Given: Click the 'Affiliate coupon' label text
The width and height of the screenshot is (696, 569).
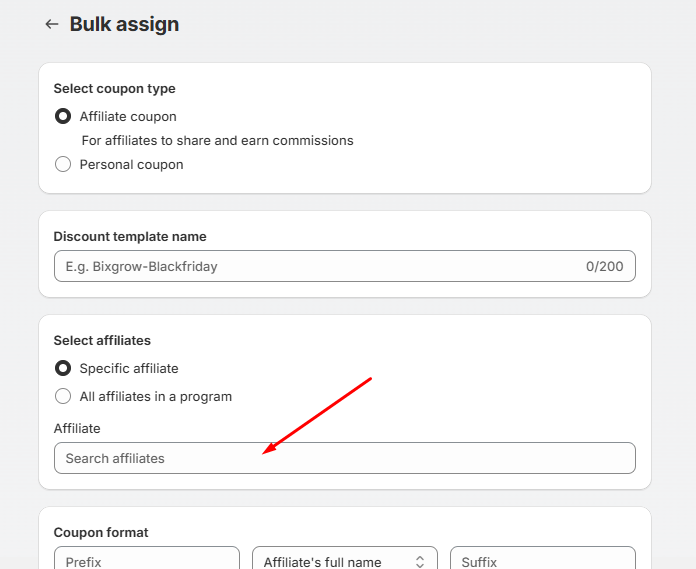Looking at the screenshot, I should point(128,116).
